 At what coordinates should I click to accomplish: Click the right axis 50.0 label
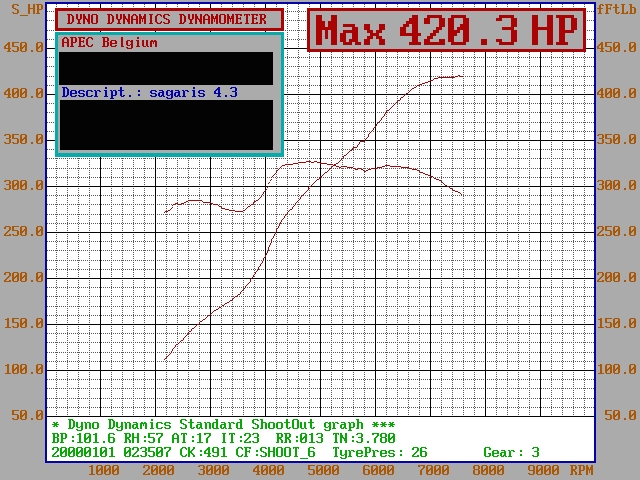(620, 416)
